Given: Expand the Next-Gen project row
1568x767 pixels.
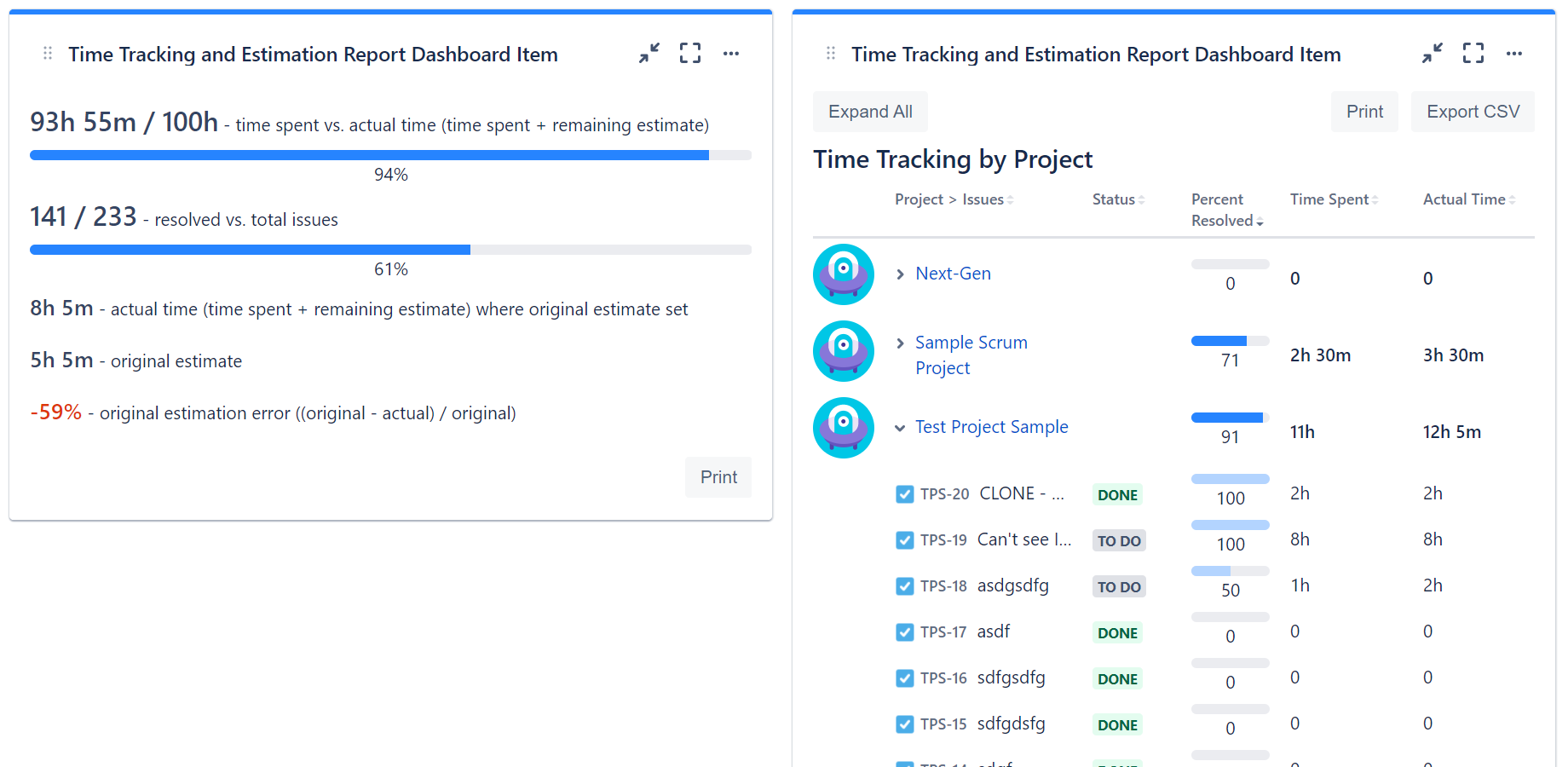Looking at the screenshot, I should point(900,274).
